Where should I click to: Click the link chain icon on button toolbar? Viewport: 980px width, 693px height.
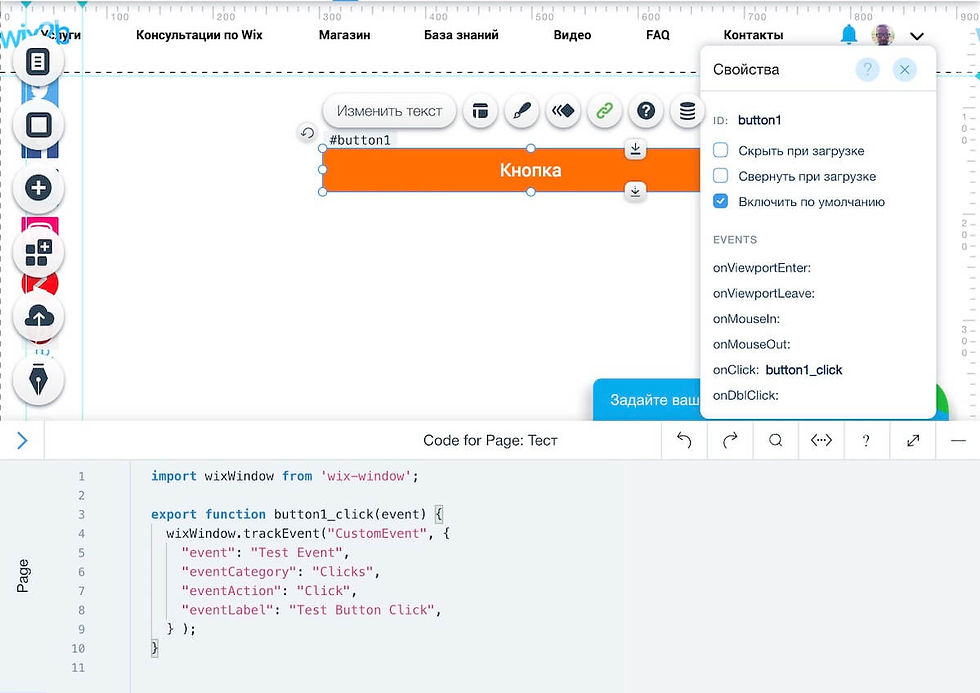(x=604, y=111)
